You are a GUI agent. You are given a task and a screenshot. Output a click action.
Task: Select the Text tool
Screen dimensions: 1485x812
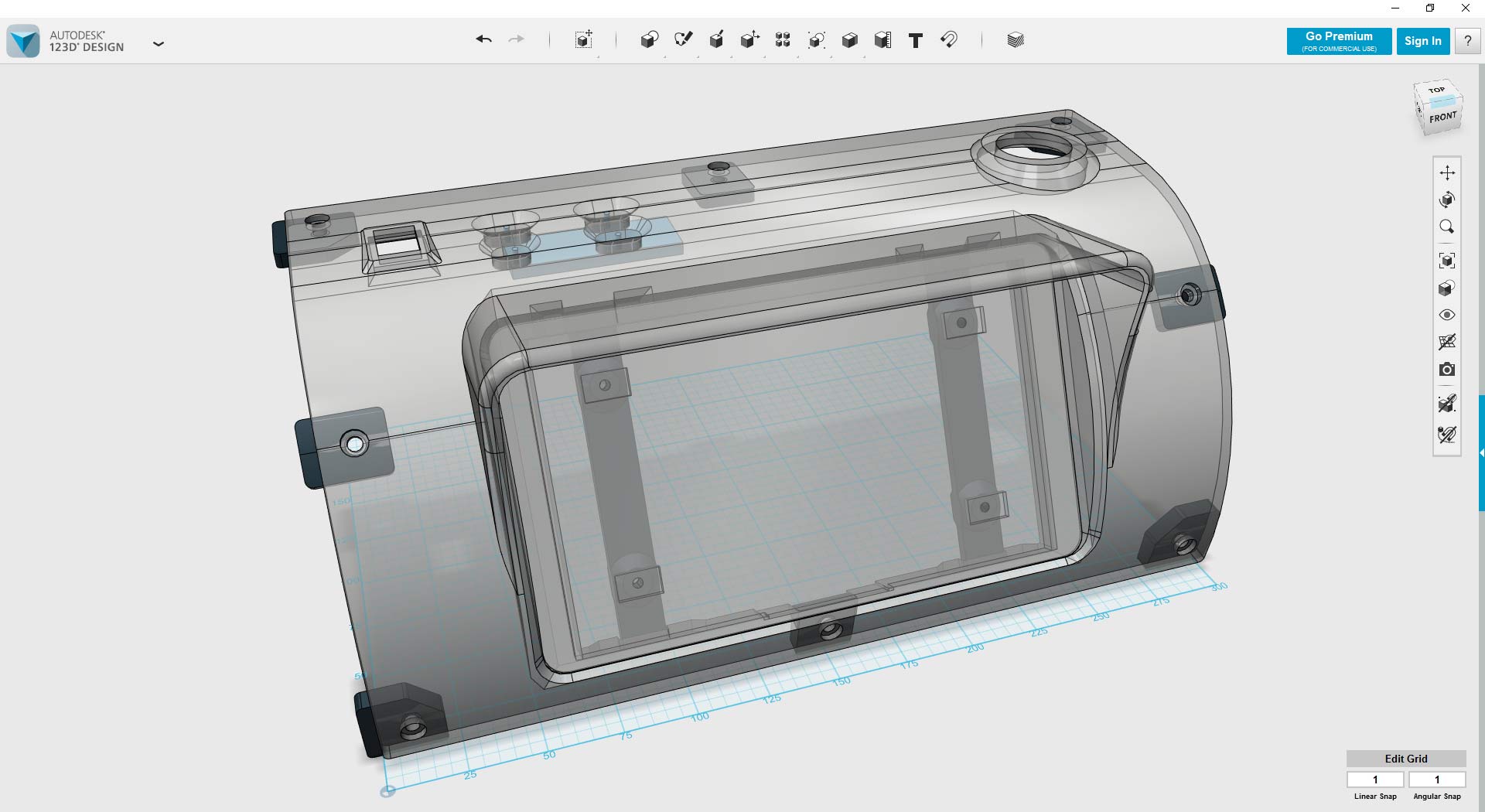pos(915,40)
